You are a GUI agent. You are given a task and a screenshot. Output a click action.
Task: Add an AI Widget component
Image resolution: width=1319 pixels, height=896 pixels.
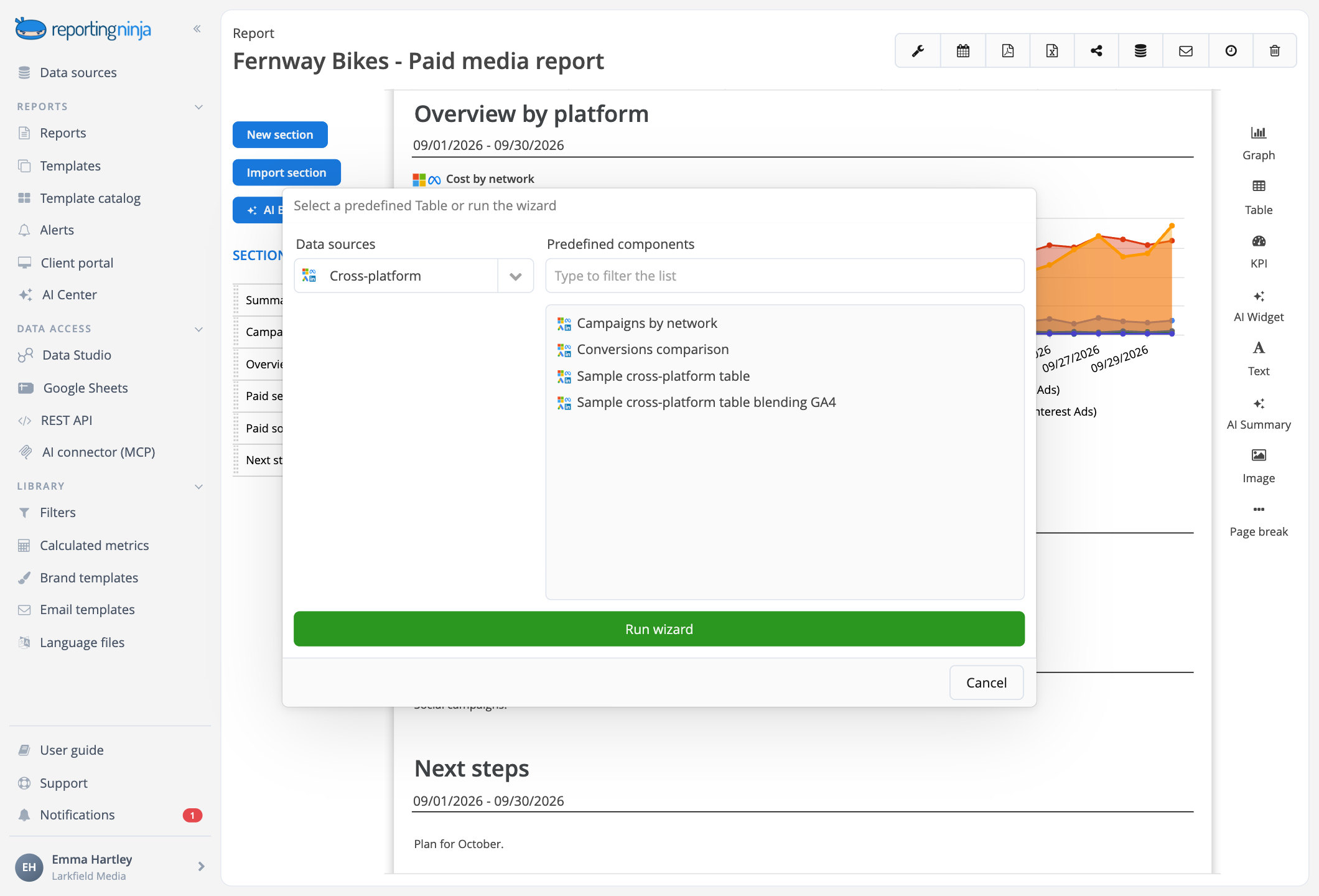point(1258,305)
